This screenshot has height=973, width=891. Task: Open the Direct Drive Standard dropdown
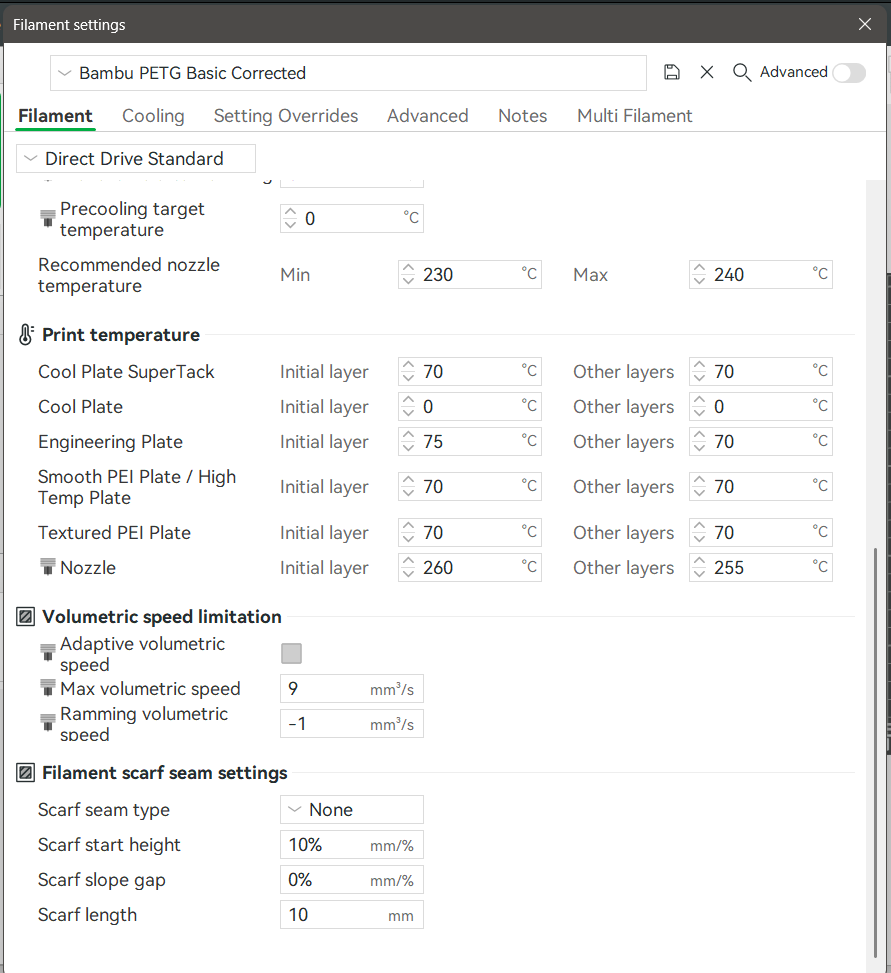(136, 159)
